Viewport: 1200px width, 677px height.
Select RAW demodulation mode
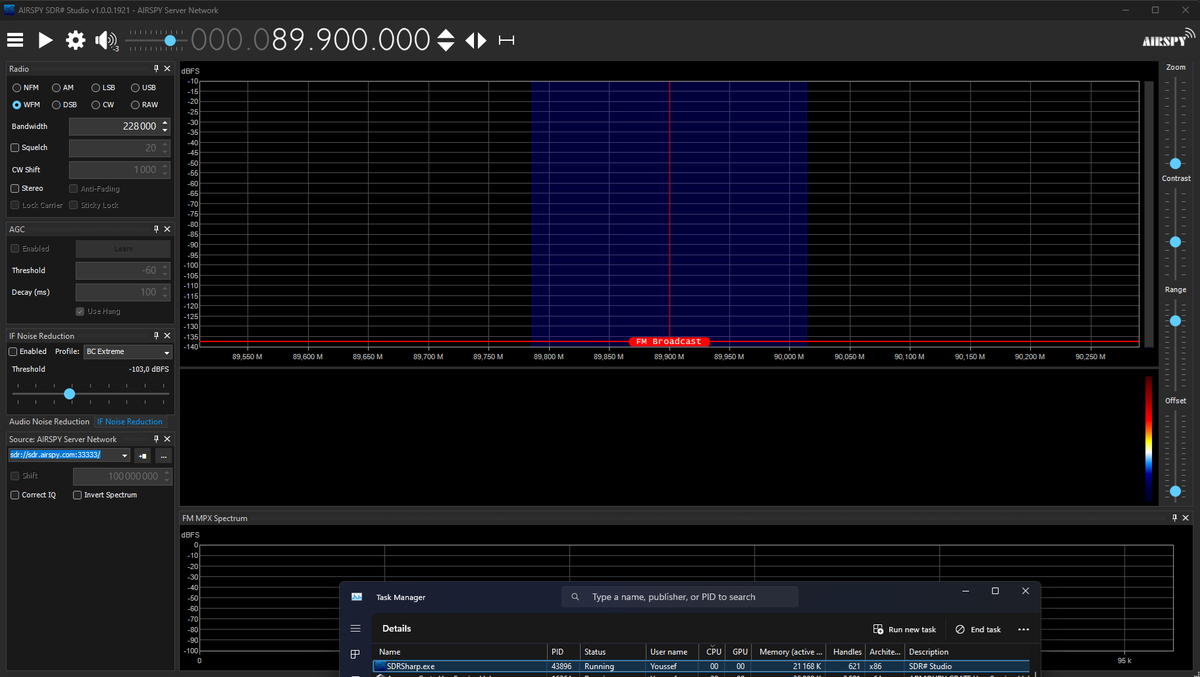point(144,105)
